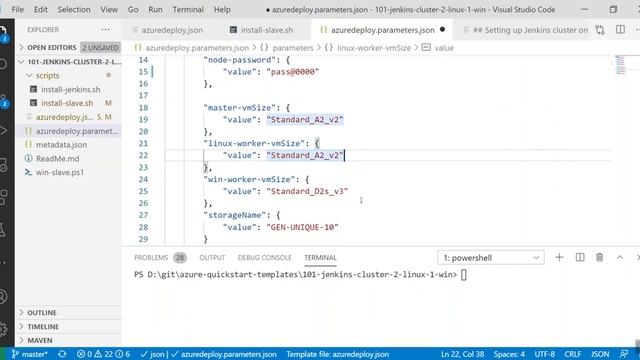Click the 'linux-worker-vmSize' breadcrumb segment
This screenshot has height=360, width=640.
tap(374, 48)
